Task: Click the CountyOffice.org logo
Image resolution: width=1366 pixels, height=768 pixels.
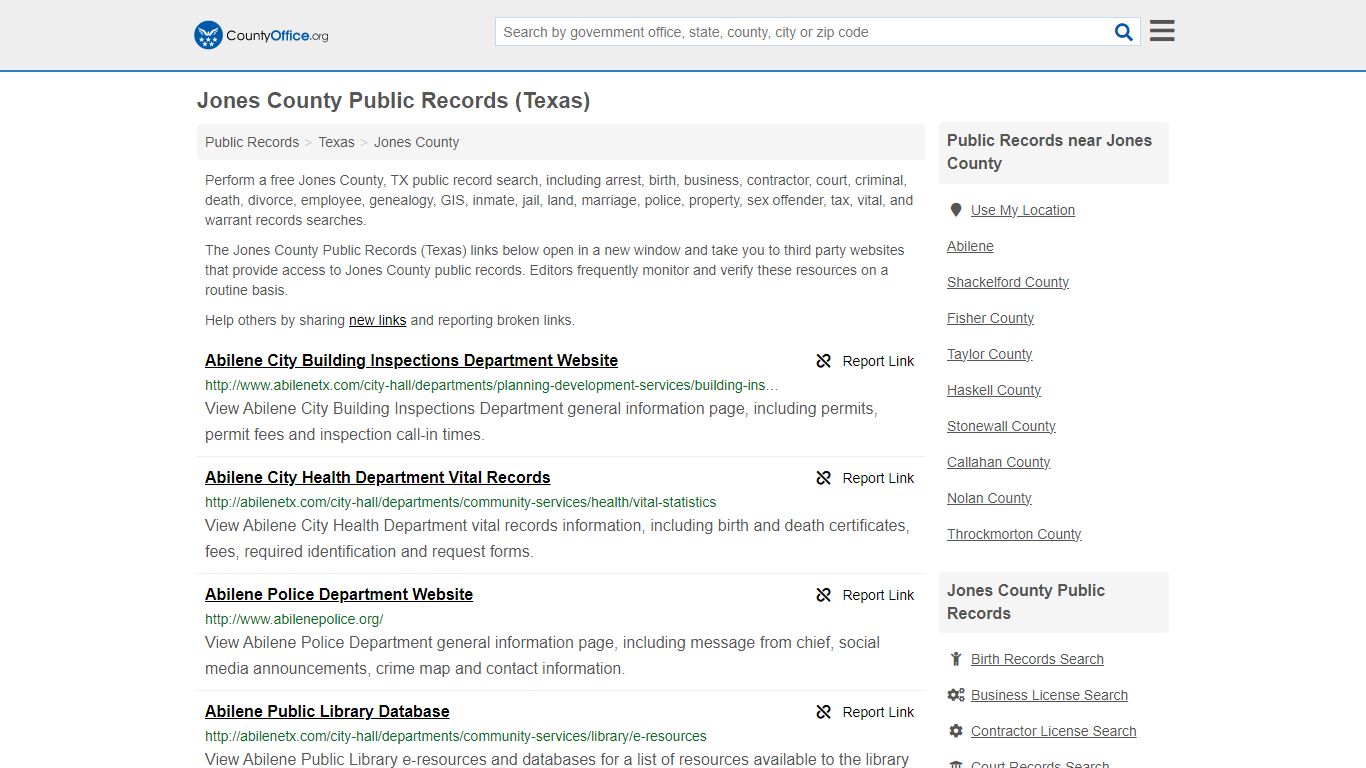Action: tap(261, 35)
